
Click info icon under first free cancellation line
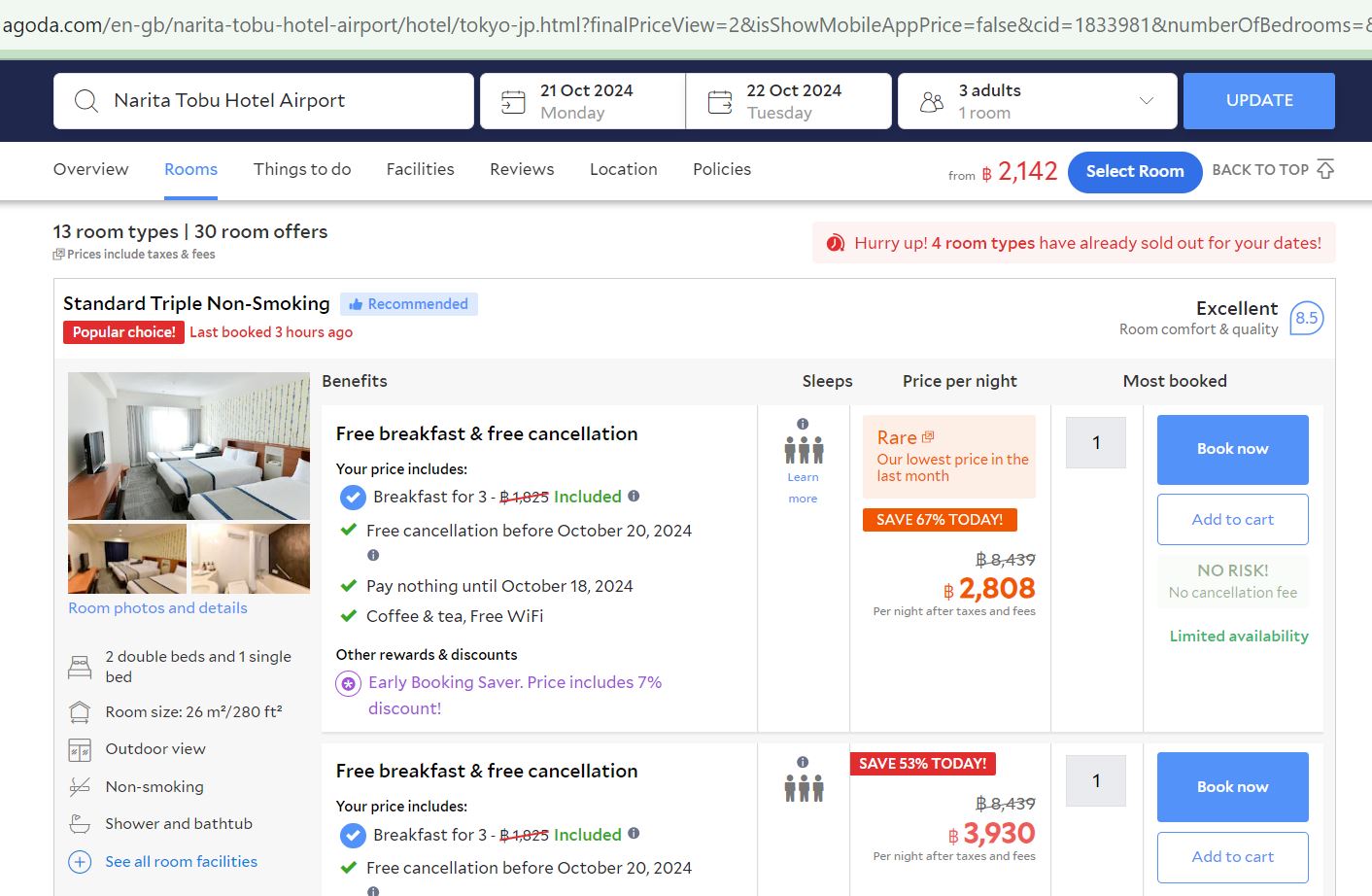pos(373,556)
